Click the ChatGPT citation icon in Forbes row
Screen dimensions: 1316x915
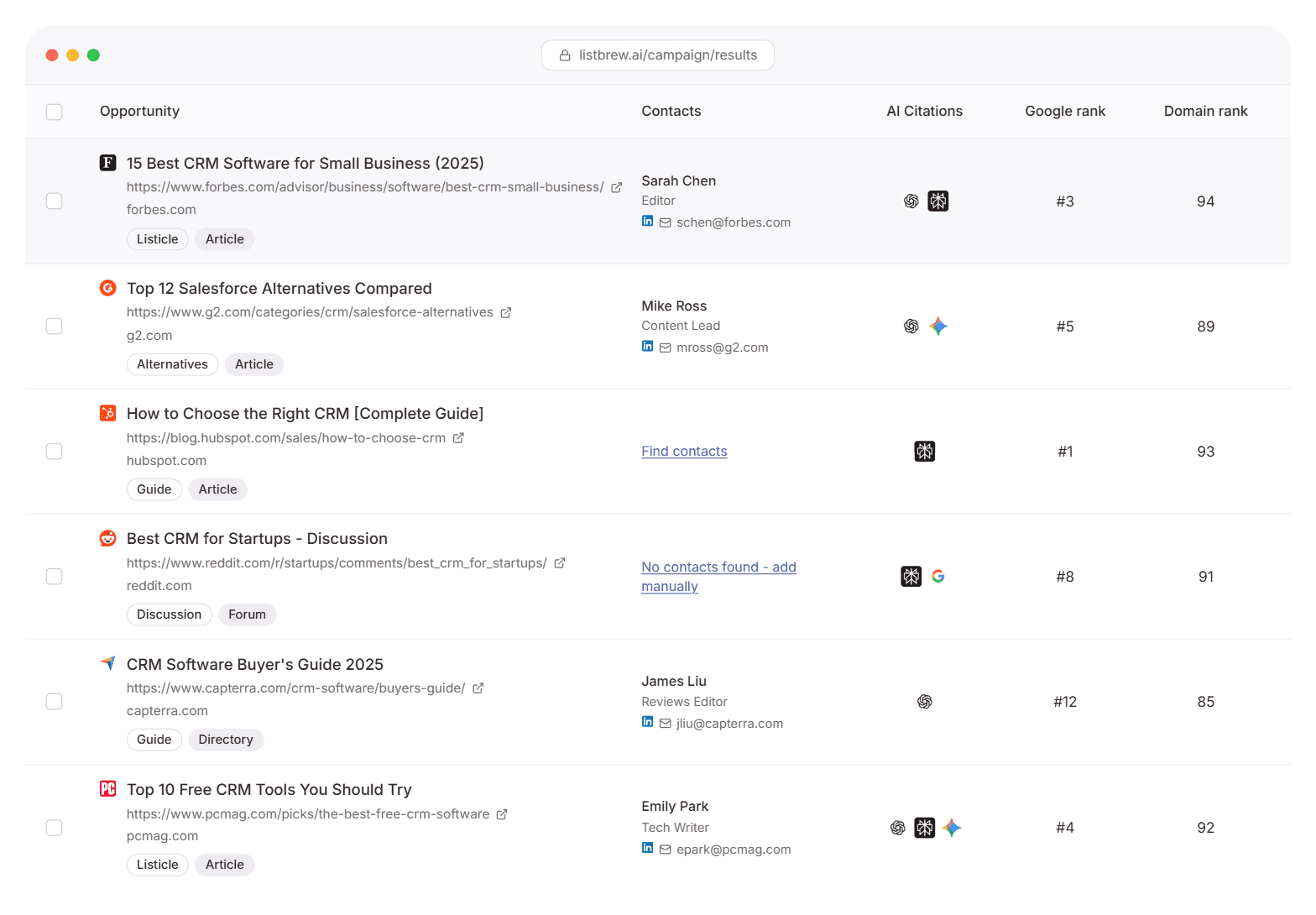pyautogui.click(x=911, y=201)
